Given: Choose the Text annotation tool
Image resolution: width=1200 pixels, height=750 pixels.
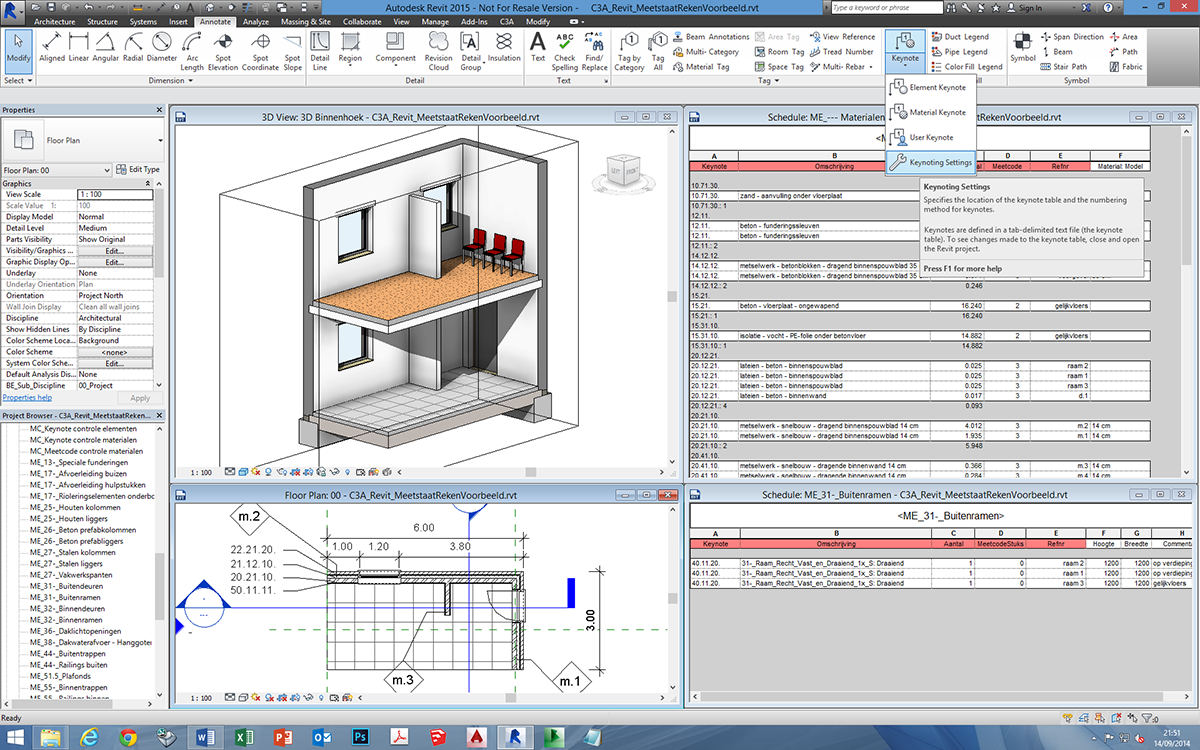Looking at the screenshot, I should tap(538, 48).
